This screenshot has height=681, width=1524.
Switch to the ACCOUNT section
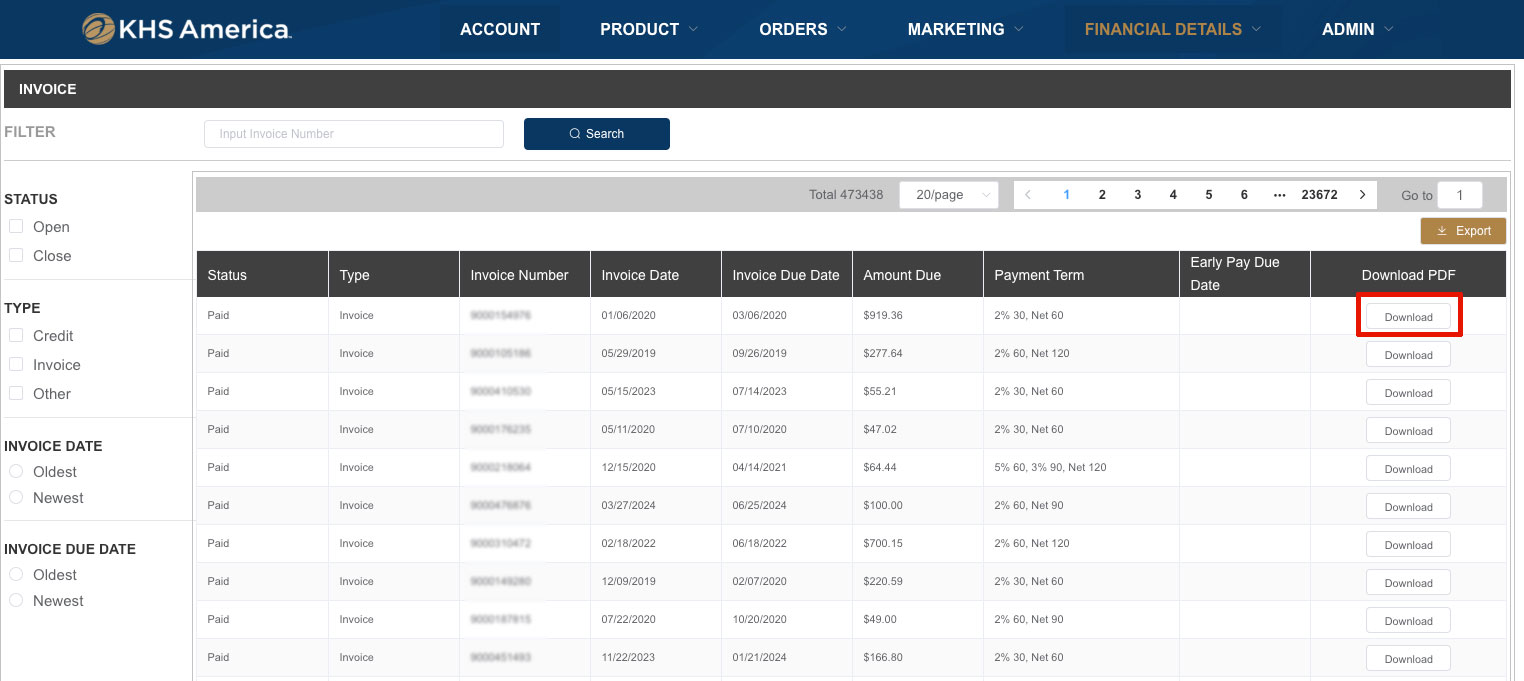pos(499,29)
